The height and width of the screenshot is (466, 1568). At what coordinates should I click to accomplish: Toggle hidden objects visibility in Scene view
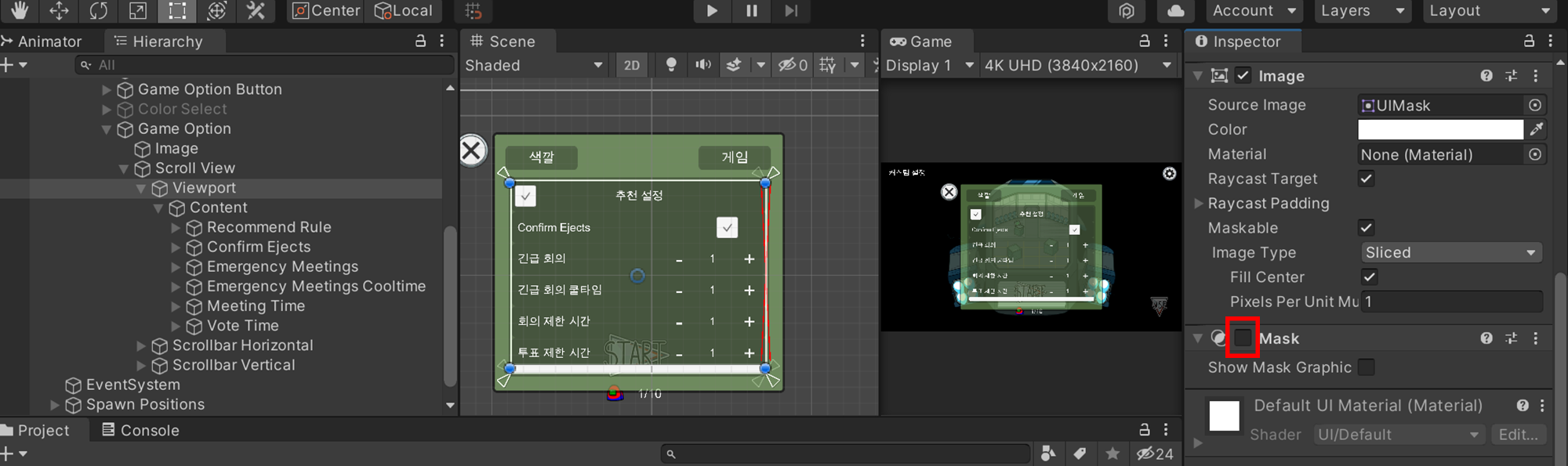tap(793, 65)
